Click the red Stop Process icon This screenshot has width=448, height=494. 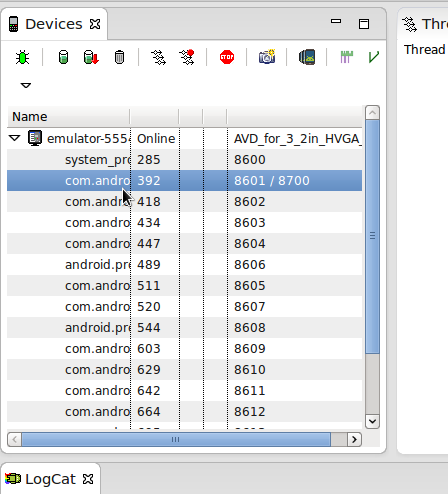click(x=227, y=57)
